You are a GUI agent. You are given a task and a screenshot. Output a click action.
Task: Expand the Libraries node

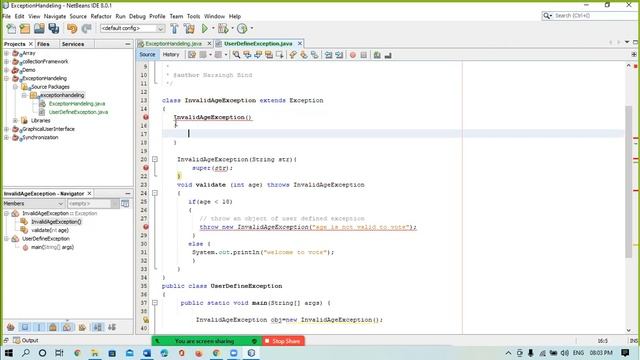16,120
